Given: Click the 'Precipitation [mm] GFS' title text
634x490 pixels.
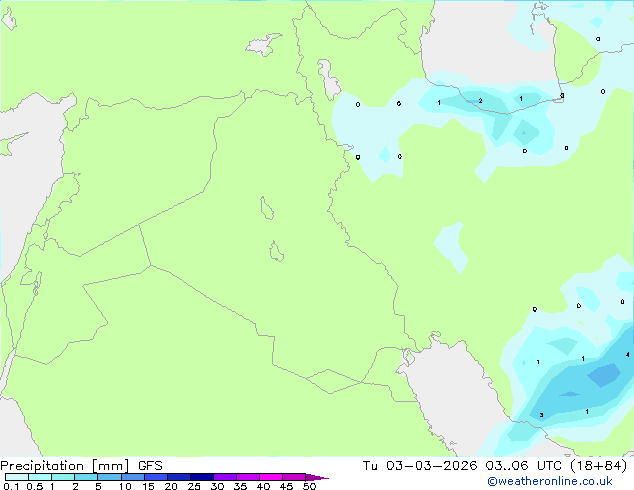Looking at the screenshot, I should [x=81, y=466].
